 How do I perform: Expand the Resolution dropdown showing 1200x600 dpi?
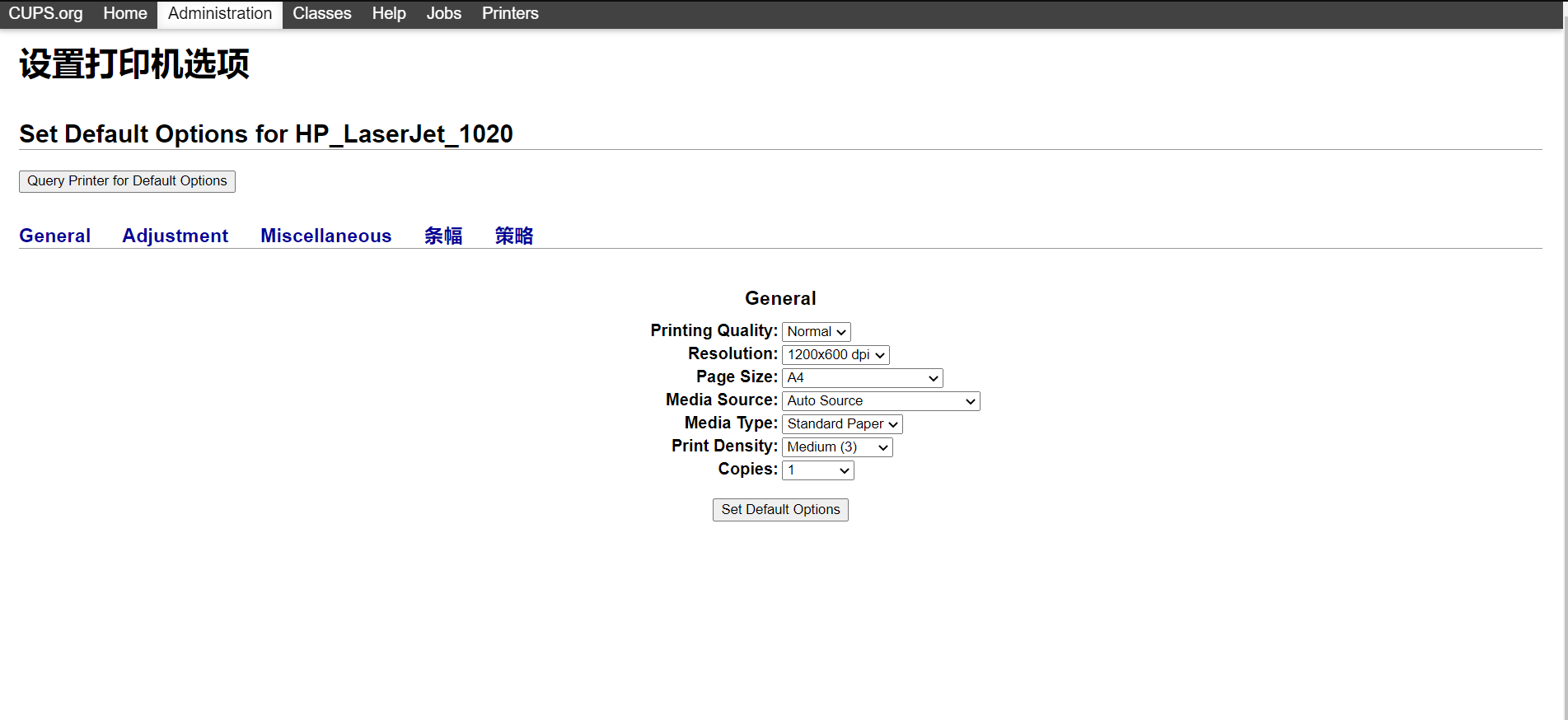pyautogui.click(x=835, y=354)
